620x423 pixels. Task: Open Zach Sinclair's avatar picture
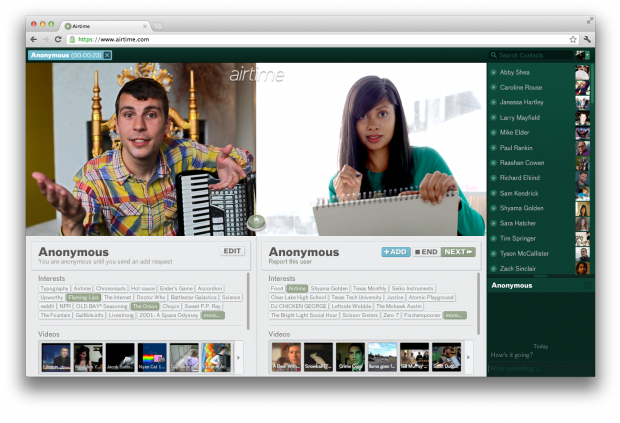tap(582, 268)
